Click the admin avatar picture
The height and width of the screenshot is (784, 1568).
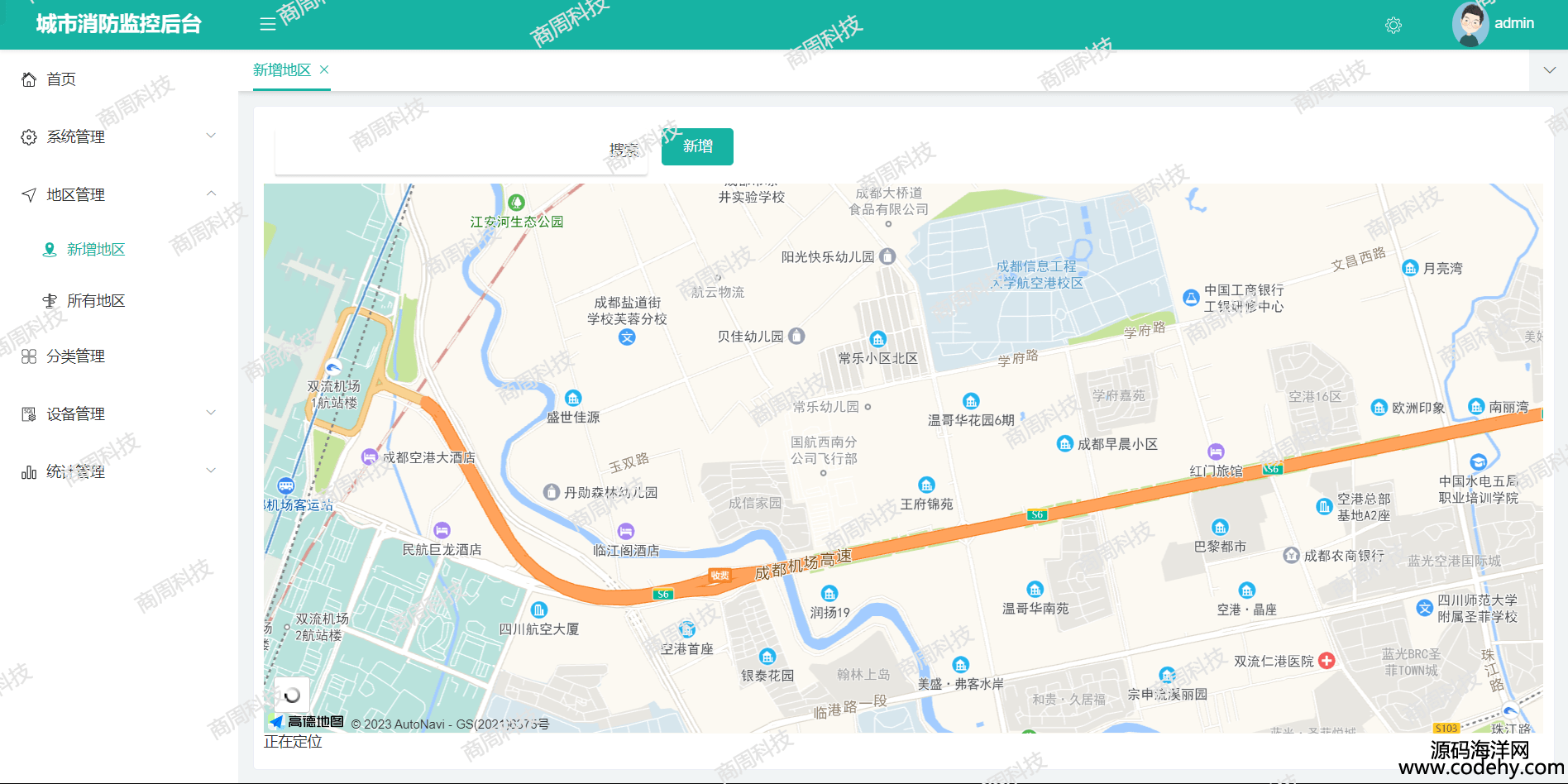[1470, 24]
